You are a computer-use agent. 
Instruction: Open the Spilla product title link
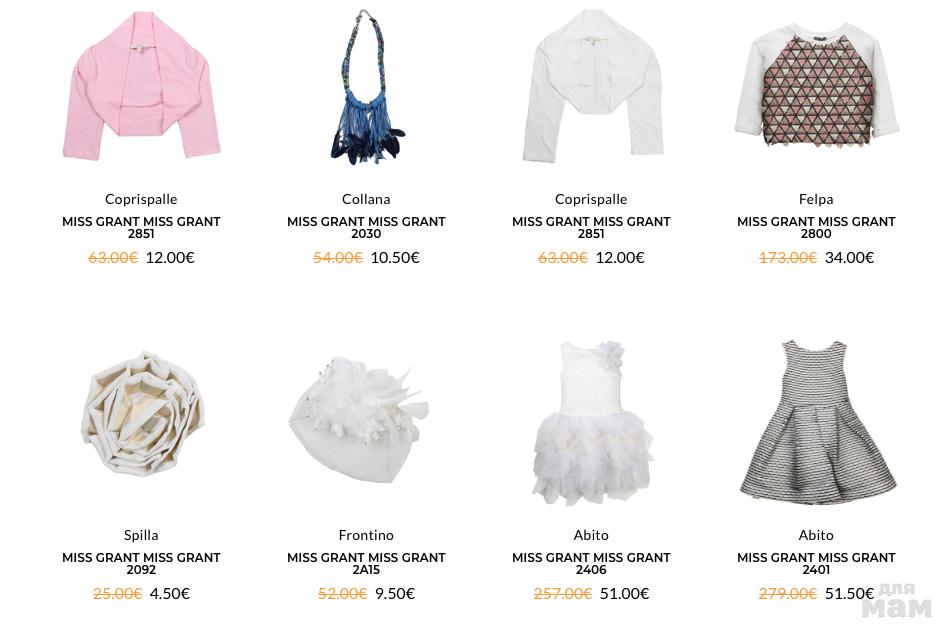point(141,535)
